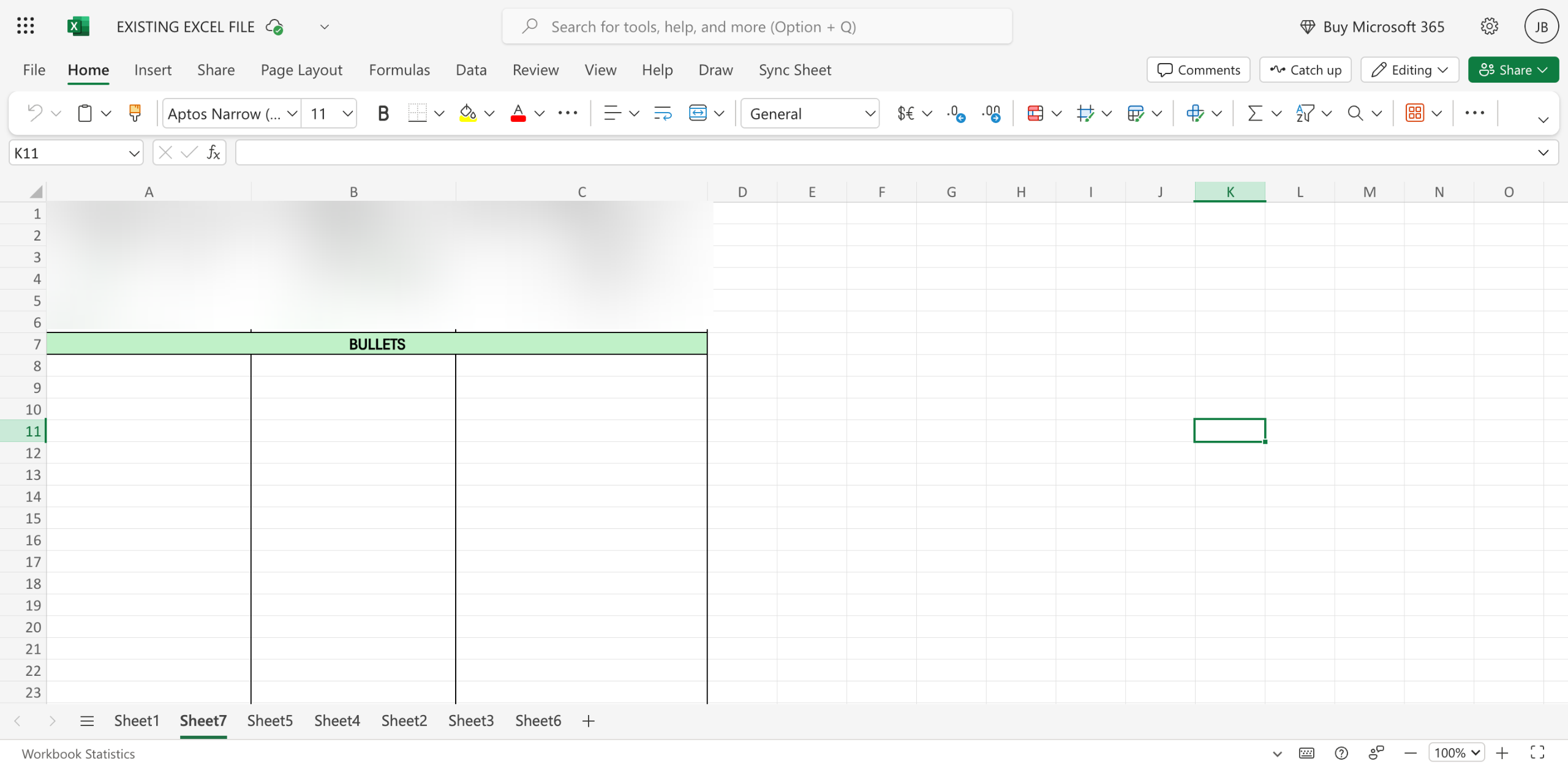Click the Catch up button
The image size is (1568, 764).
[x=1305, y=70]
